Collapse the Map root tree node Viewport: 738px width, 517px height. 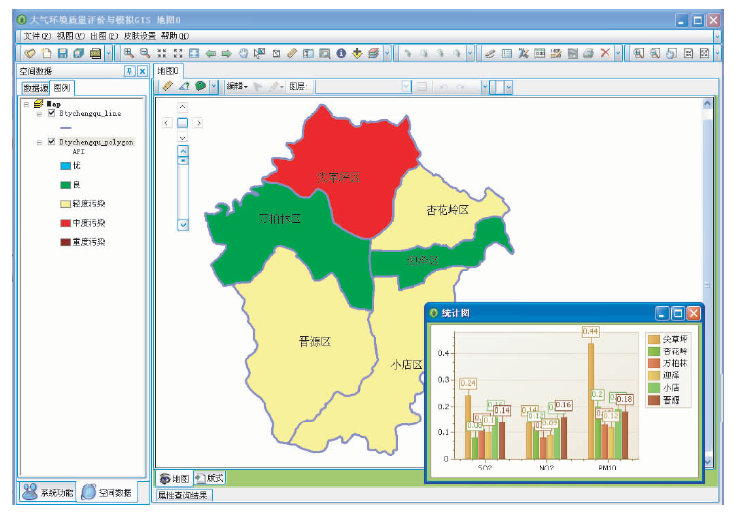tap(26, 103)
